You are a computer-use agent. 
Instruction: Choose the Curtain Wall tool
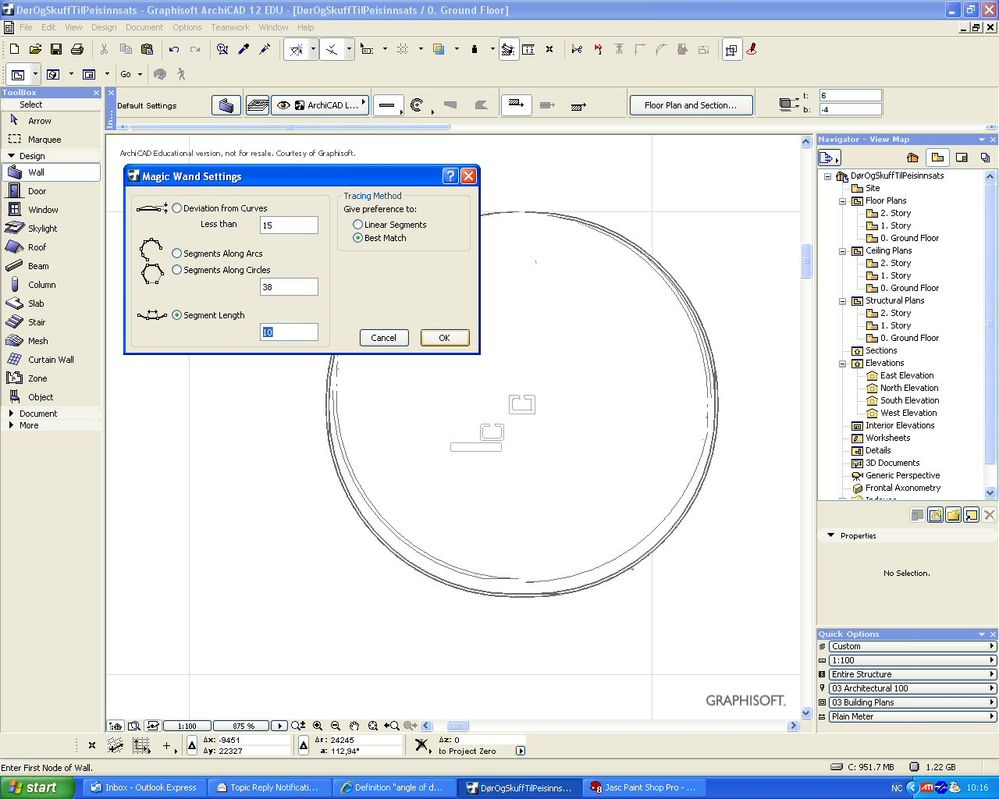(x=50, y=360)
